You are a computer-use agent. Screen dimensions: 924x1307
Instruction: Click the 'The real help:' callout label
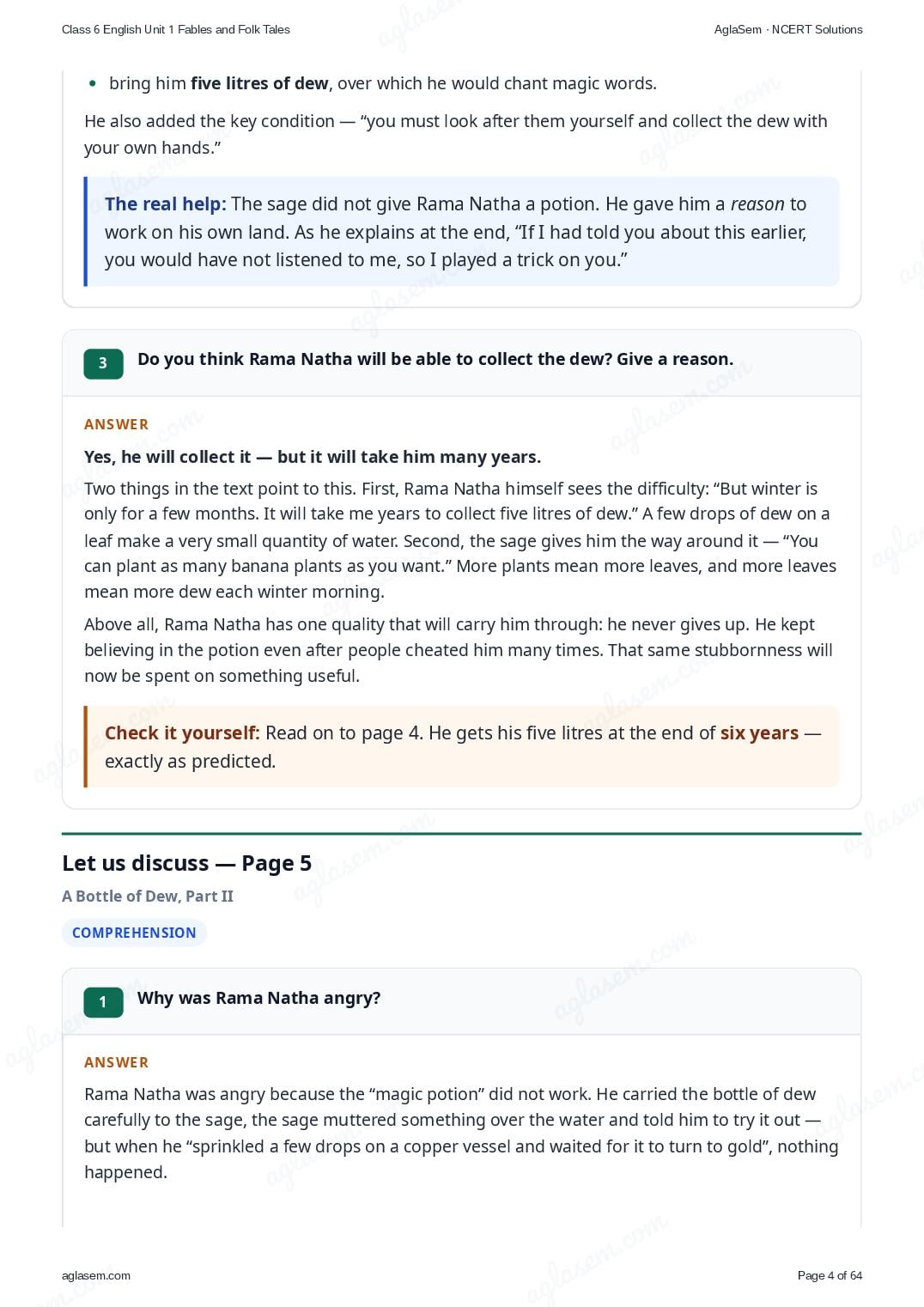click(x=166, y=204)
